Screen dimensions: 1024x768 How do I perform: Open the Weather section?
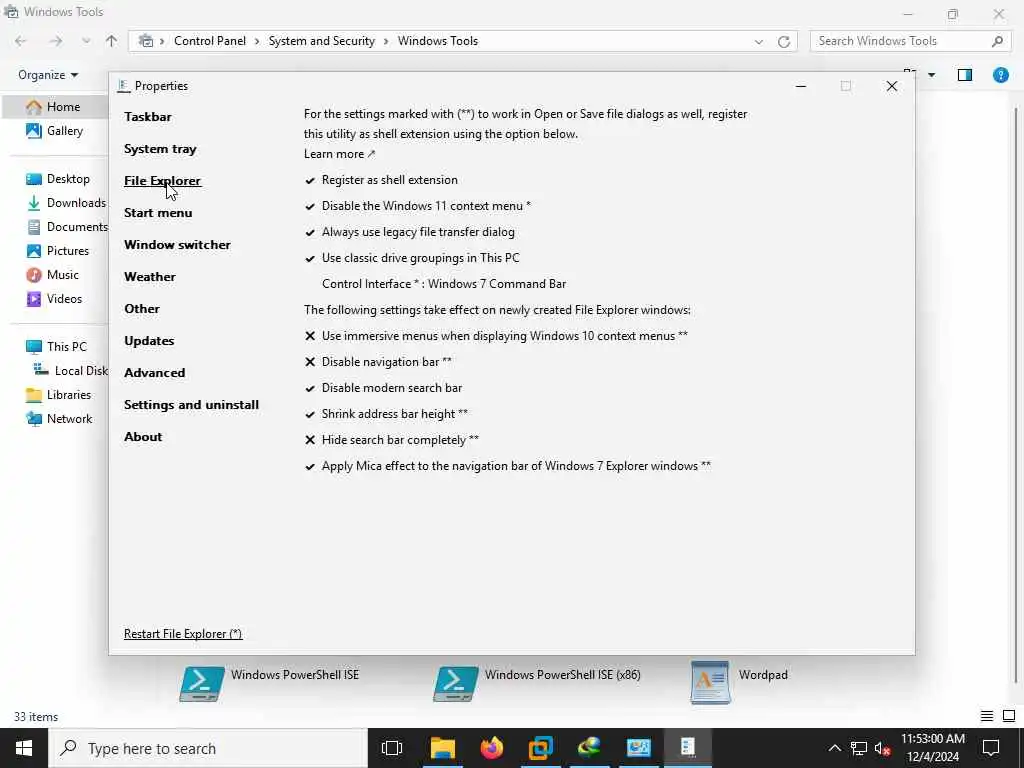click(150, 277)
